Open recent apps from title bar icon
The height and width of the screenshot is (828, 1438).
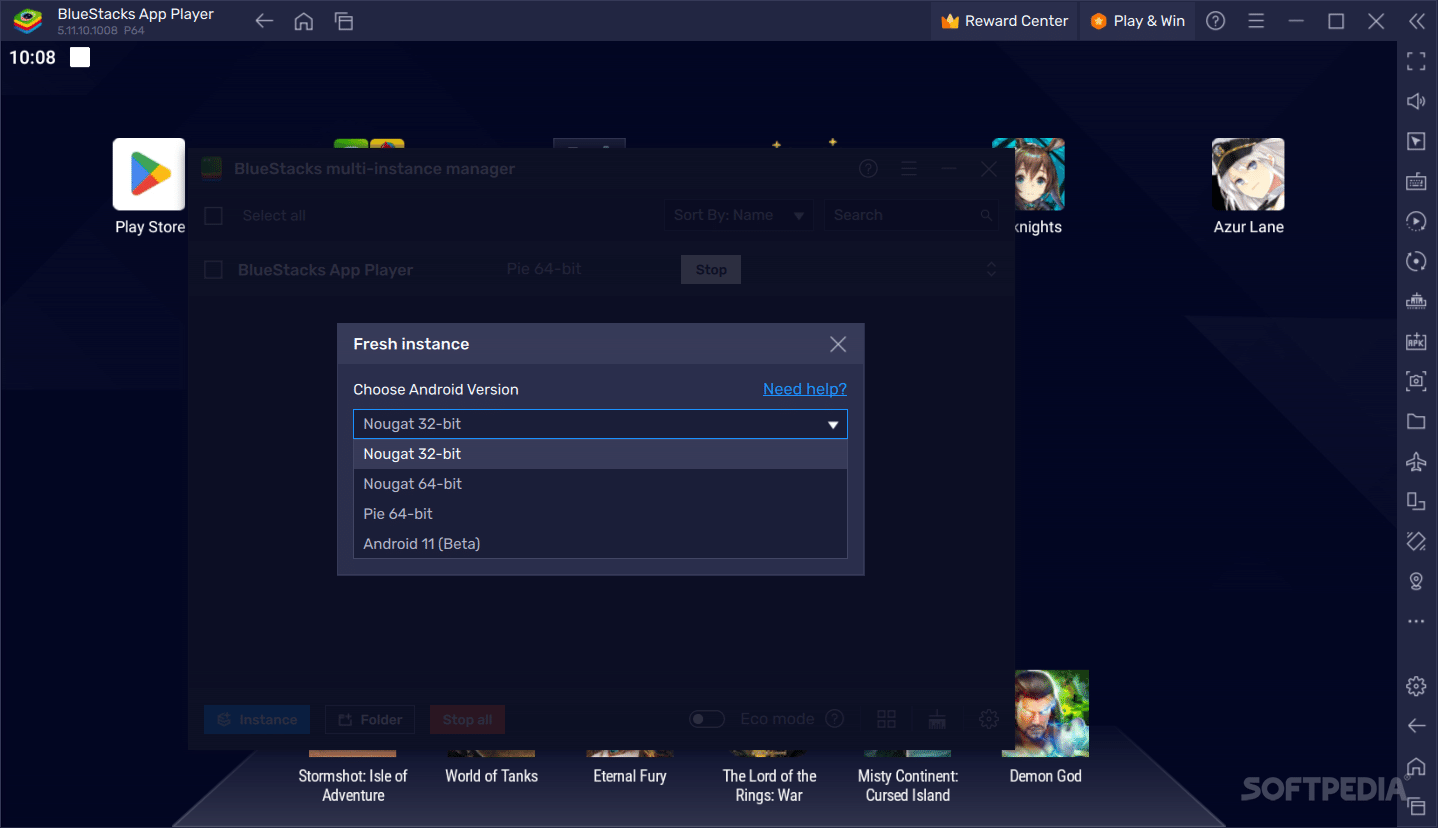click(344, 21)
